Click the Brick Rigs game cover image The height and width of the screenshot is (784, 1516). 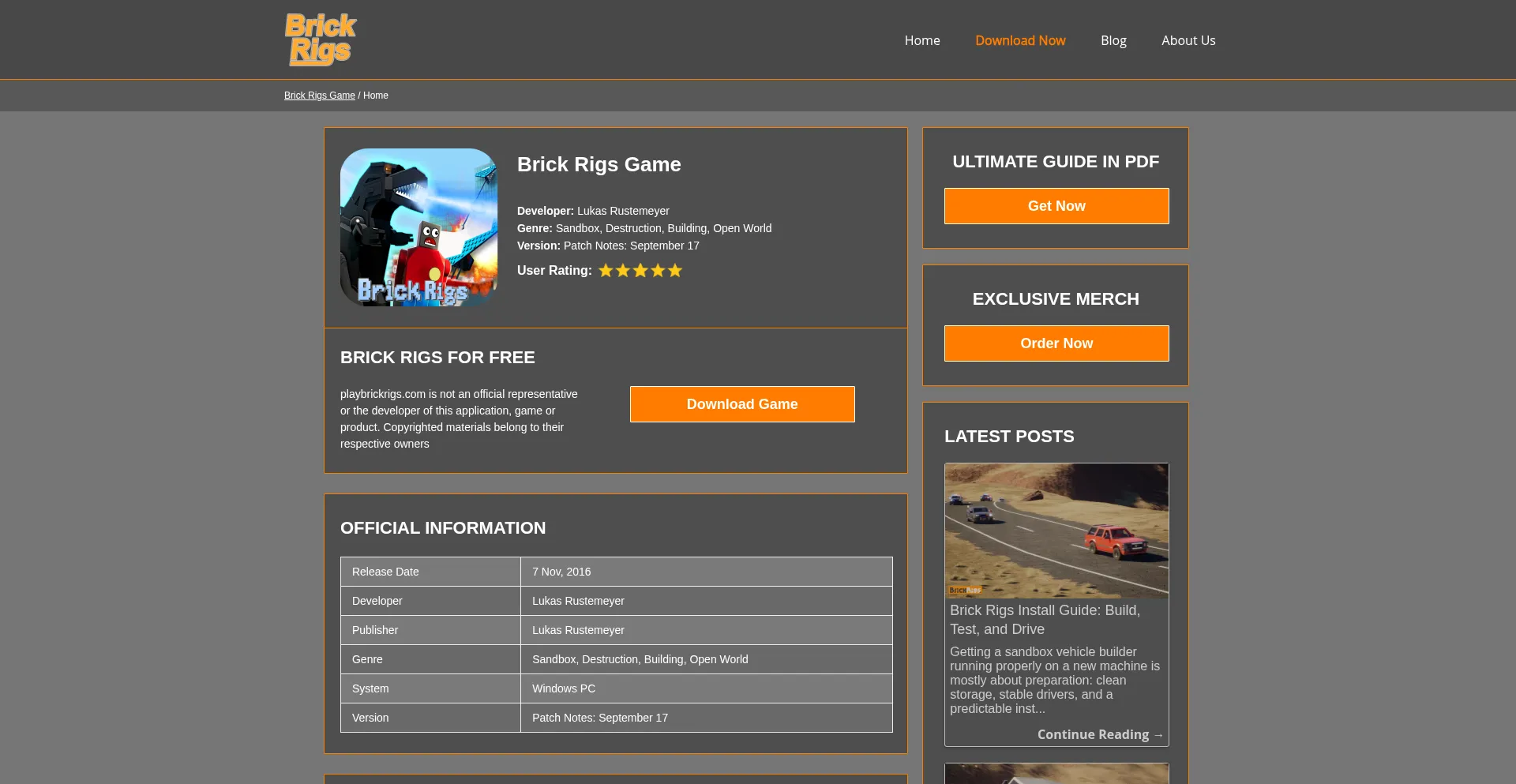[418, 227]
